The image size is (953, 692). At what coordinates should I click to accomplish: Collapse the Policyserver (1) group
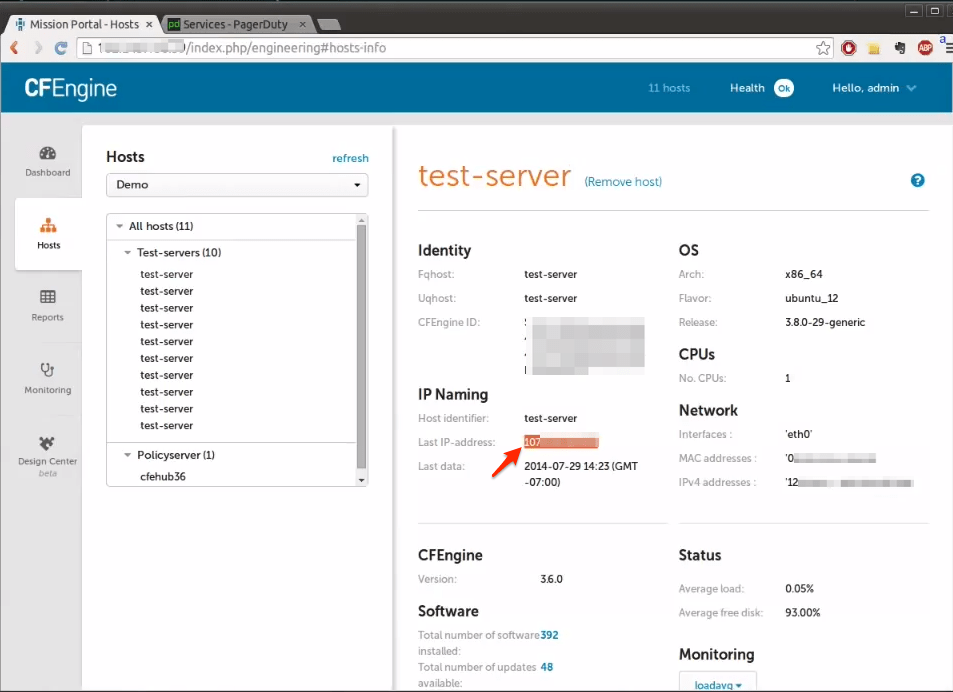(x=128, y=455)
